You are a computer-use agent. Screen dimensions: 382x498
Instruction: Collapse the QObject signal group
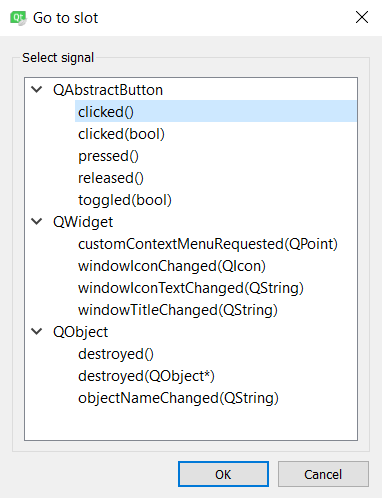[x=37, y=331]
